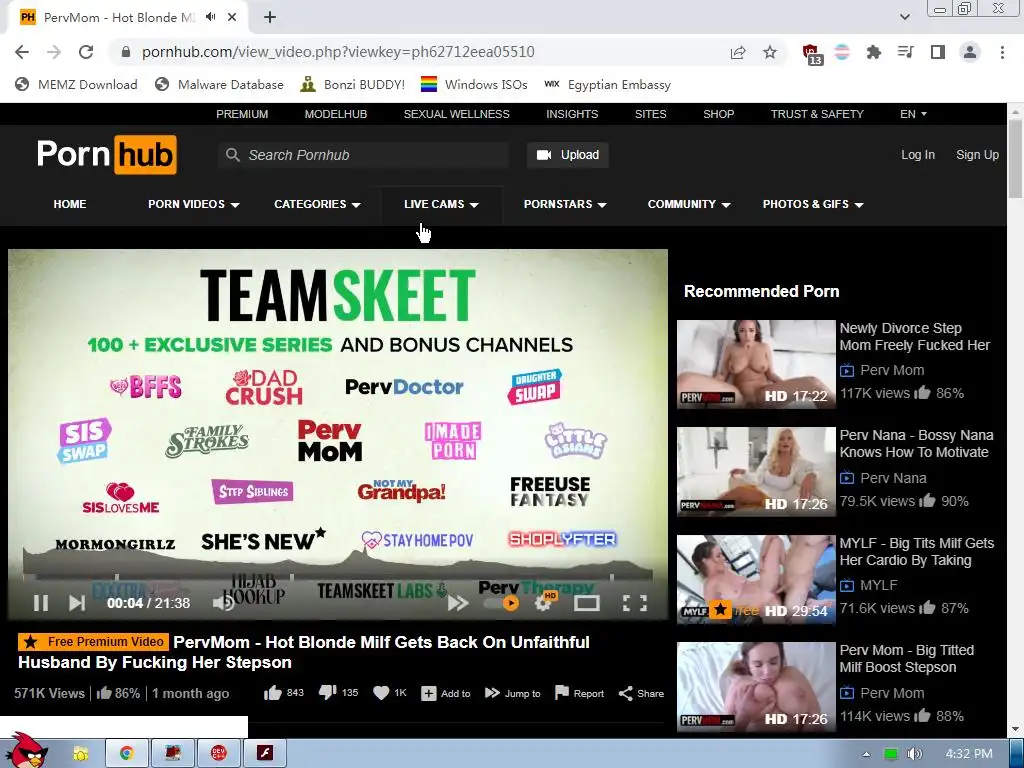Mute the video player volume

pyautogui.click(x=222, y=603)
